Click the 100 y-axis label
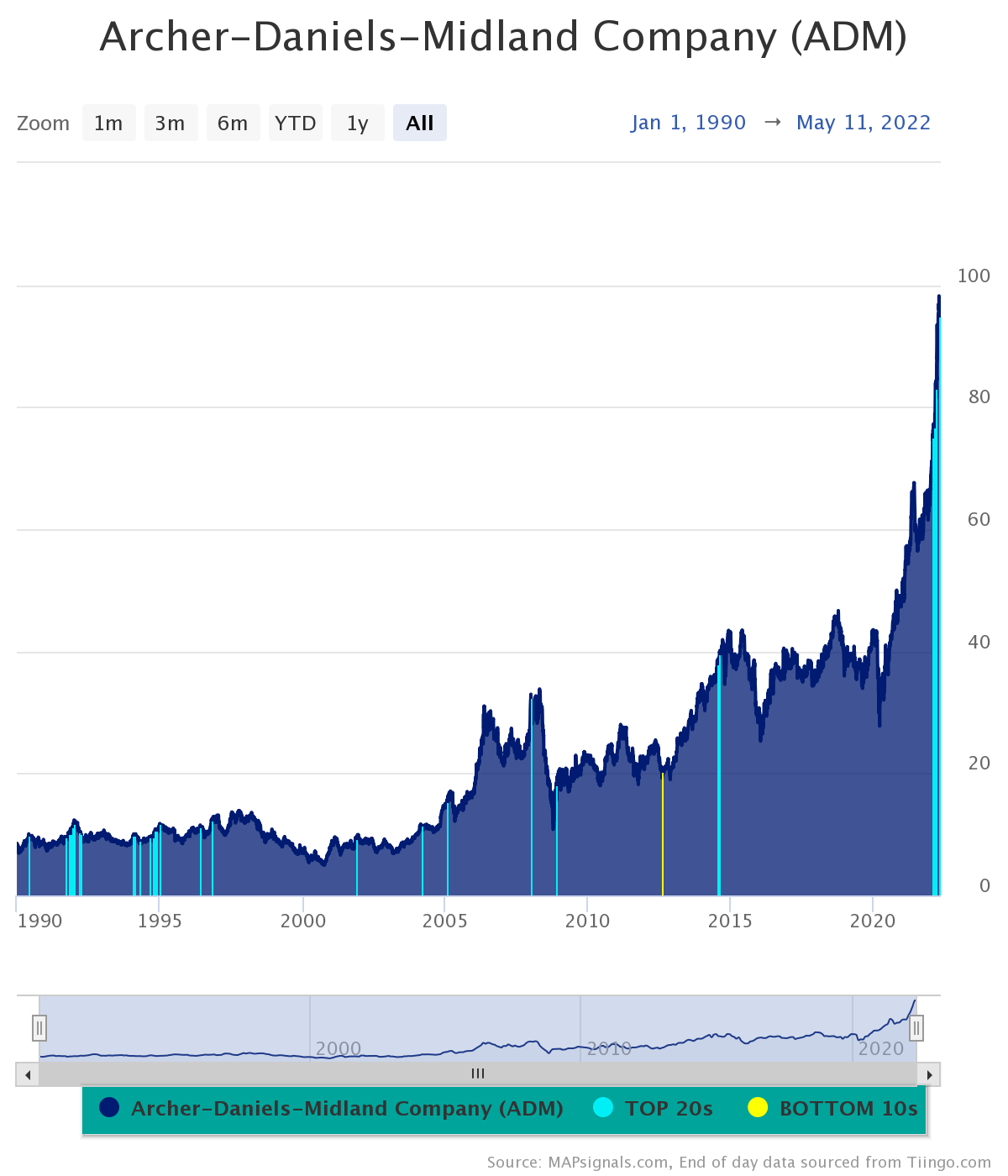Image resolution: width=1008 pixels, height=1176 pixels. click(974, 276)
